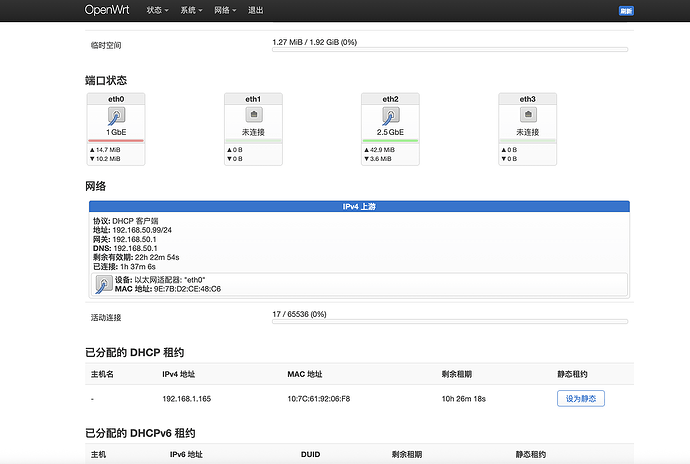The width and height of the screenshot is (690, 464).
Task: Click the IPv4 上游 blue header bar
Action: pos(359,206)
